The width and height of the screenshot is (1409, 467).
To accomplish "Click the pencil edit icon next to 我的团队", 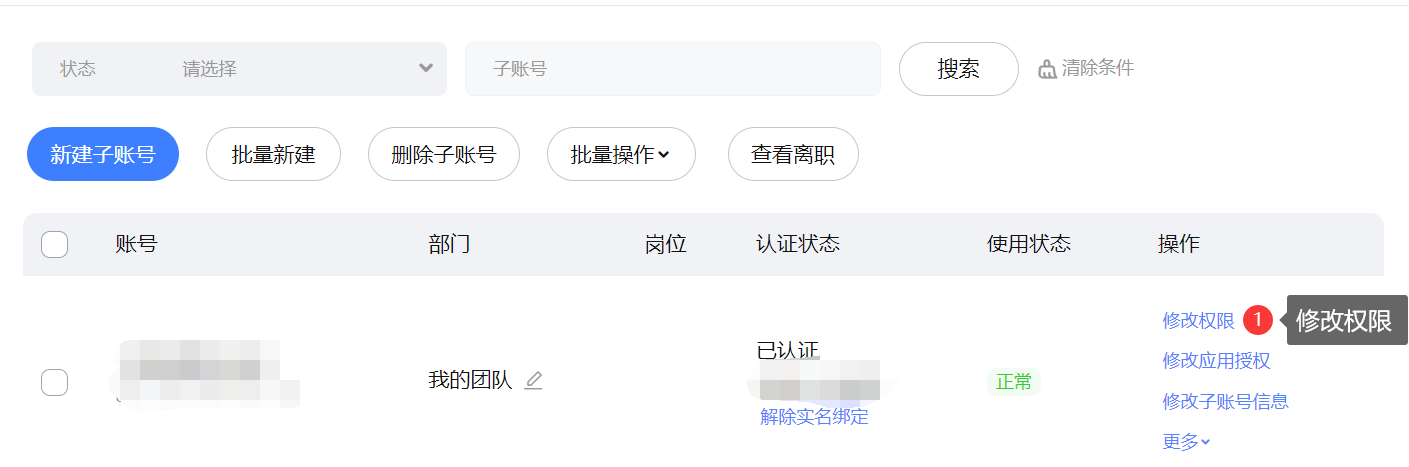I will pyautogui.click(x=533, y=380).
